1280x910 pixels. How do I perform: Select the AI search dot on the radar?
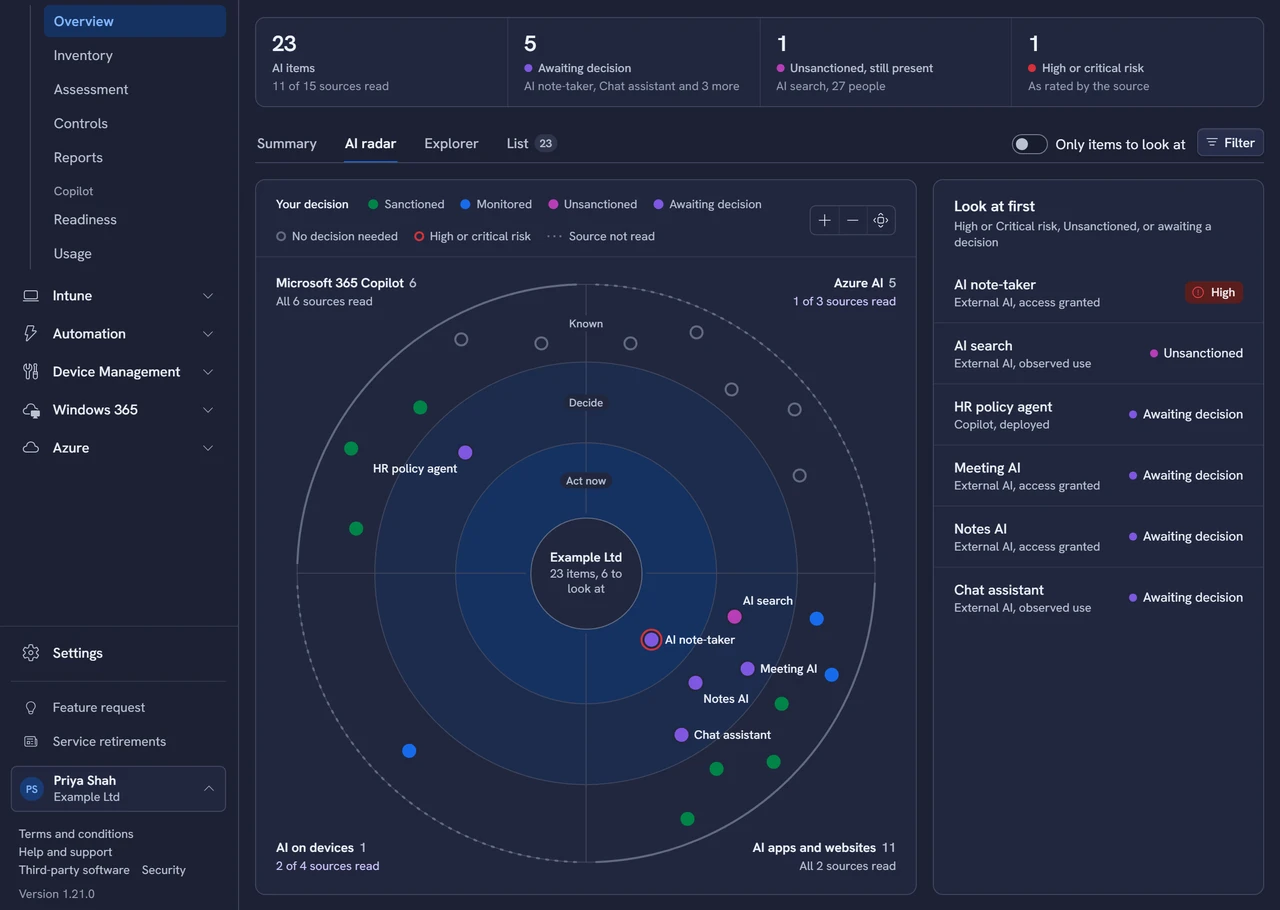pyautogui.click(x=735, y=617)
